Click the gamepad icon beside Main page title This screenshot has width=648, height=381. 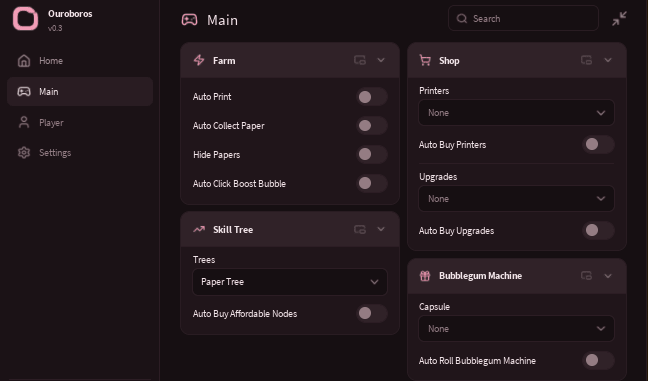tap(190, 19)
